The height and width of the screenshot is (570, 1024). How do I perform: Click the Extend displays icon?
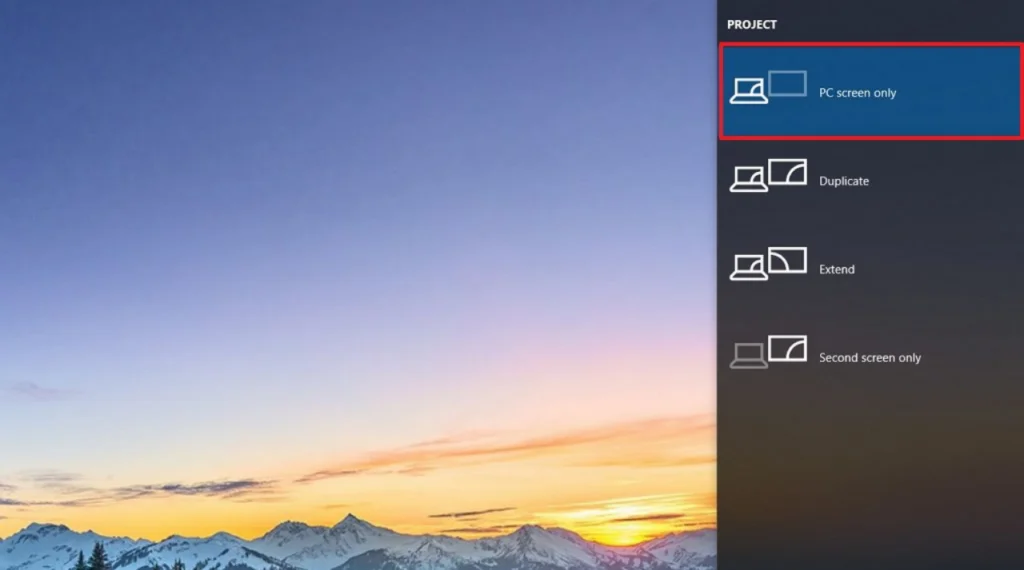(768, 264)
